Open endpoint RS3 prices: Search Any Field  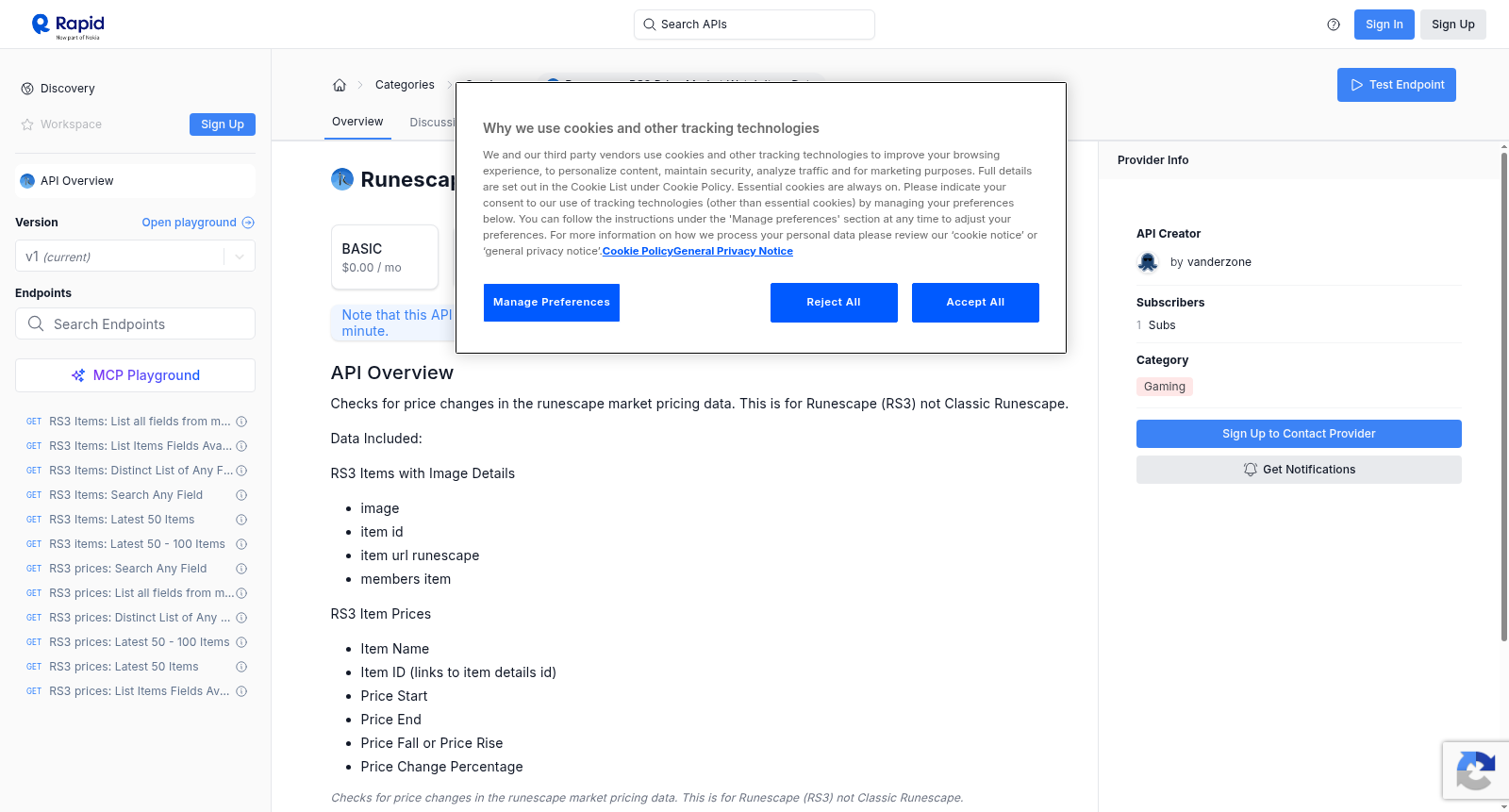[x=127, y=569]
